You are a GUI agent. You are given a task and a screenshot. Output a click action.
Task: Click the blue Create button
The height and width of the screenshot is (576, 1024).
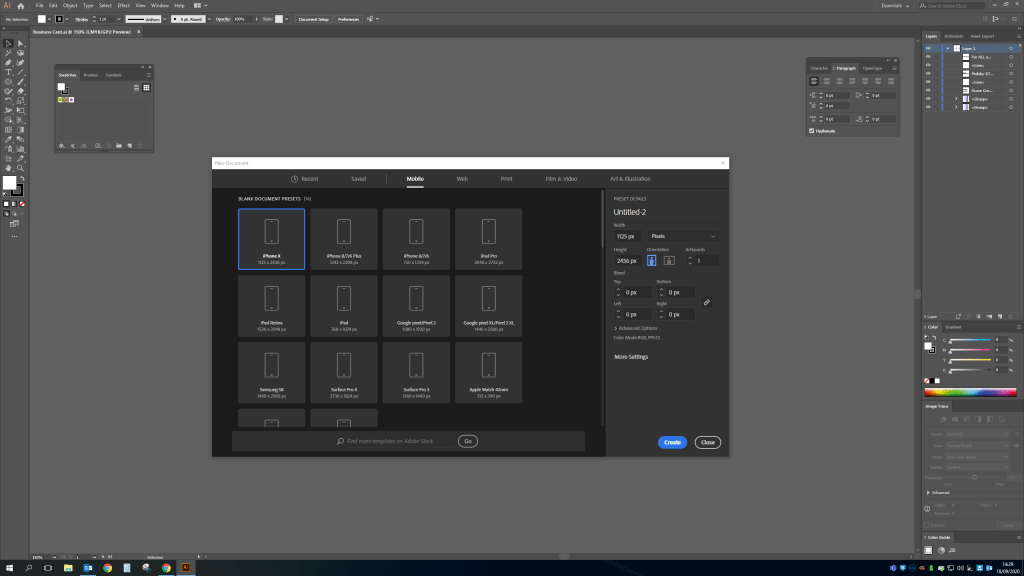(672, 442)
